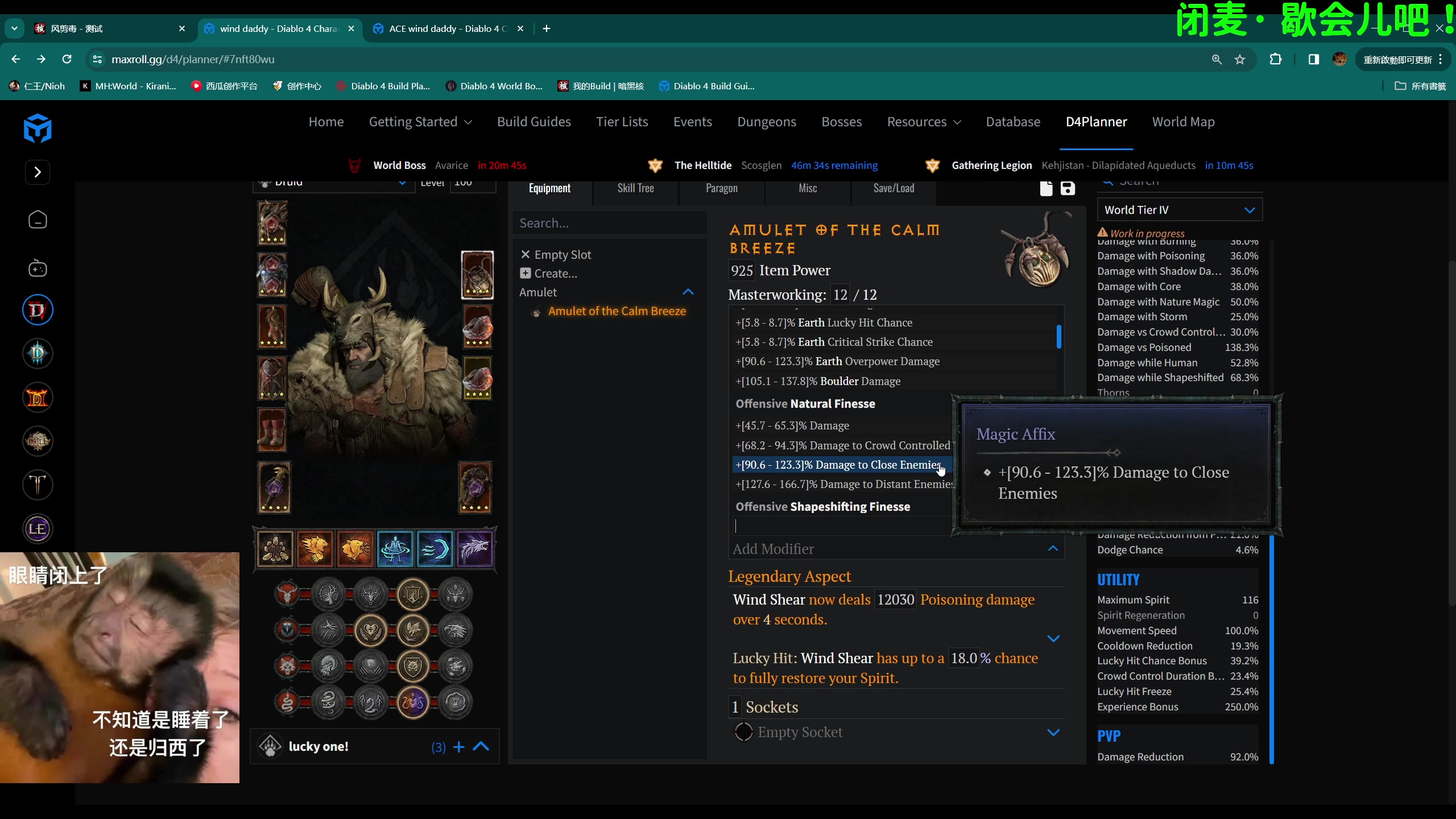Open the Tier Lists nav link
Screen dimensions: 1456x819
point(622,122)
